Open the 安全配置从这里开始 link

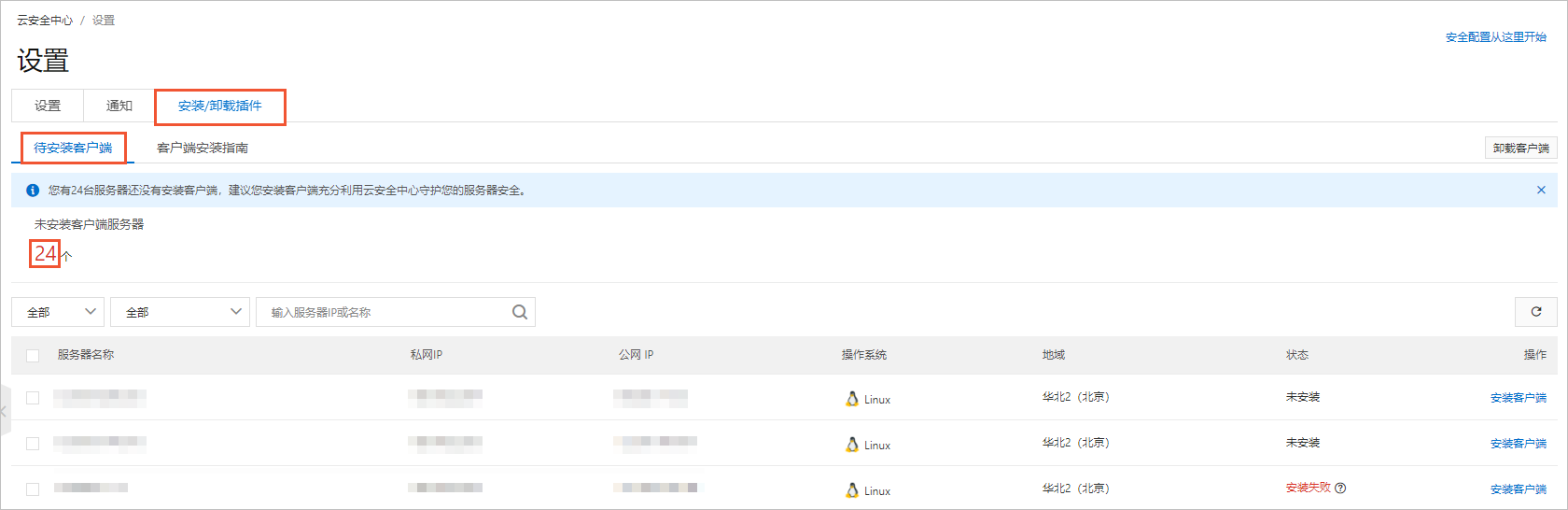point(1496,37)
